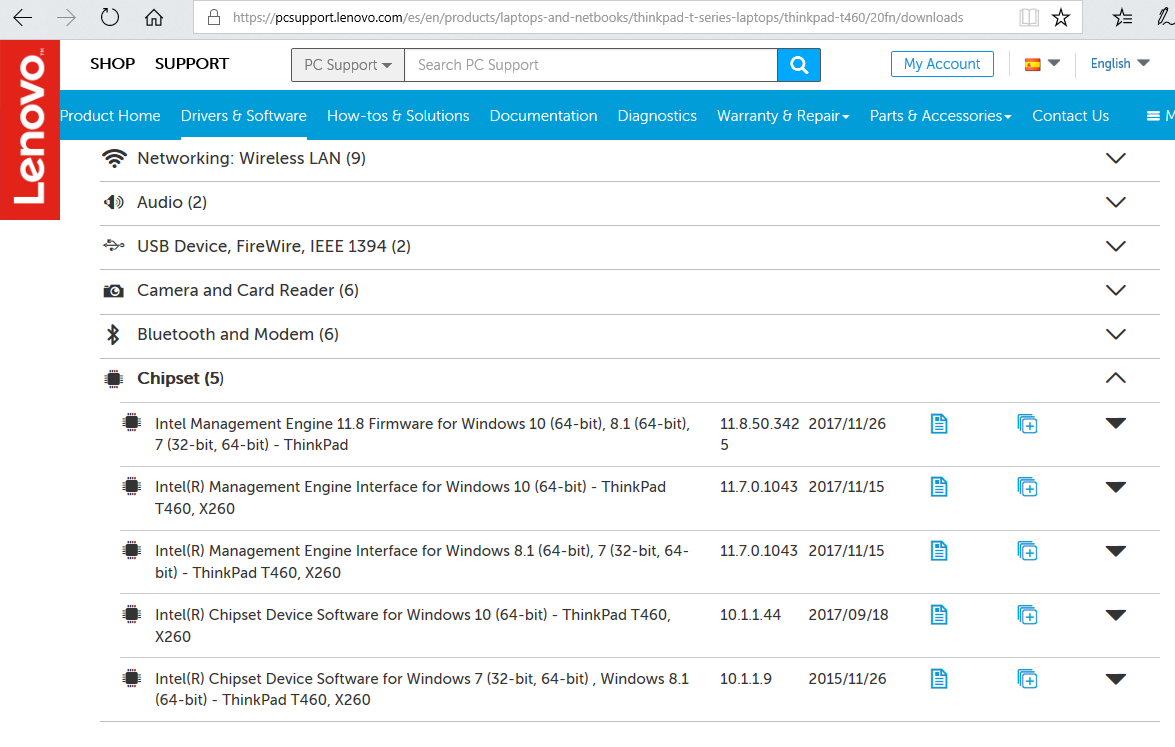Collapse the Chipset (5) section
Screen dimensions: 1175x747
point(1116,378)
